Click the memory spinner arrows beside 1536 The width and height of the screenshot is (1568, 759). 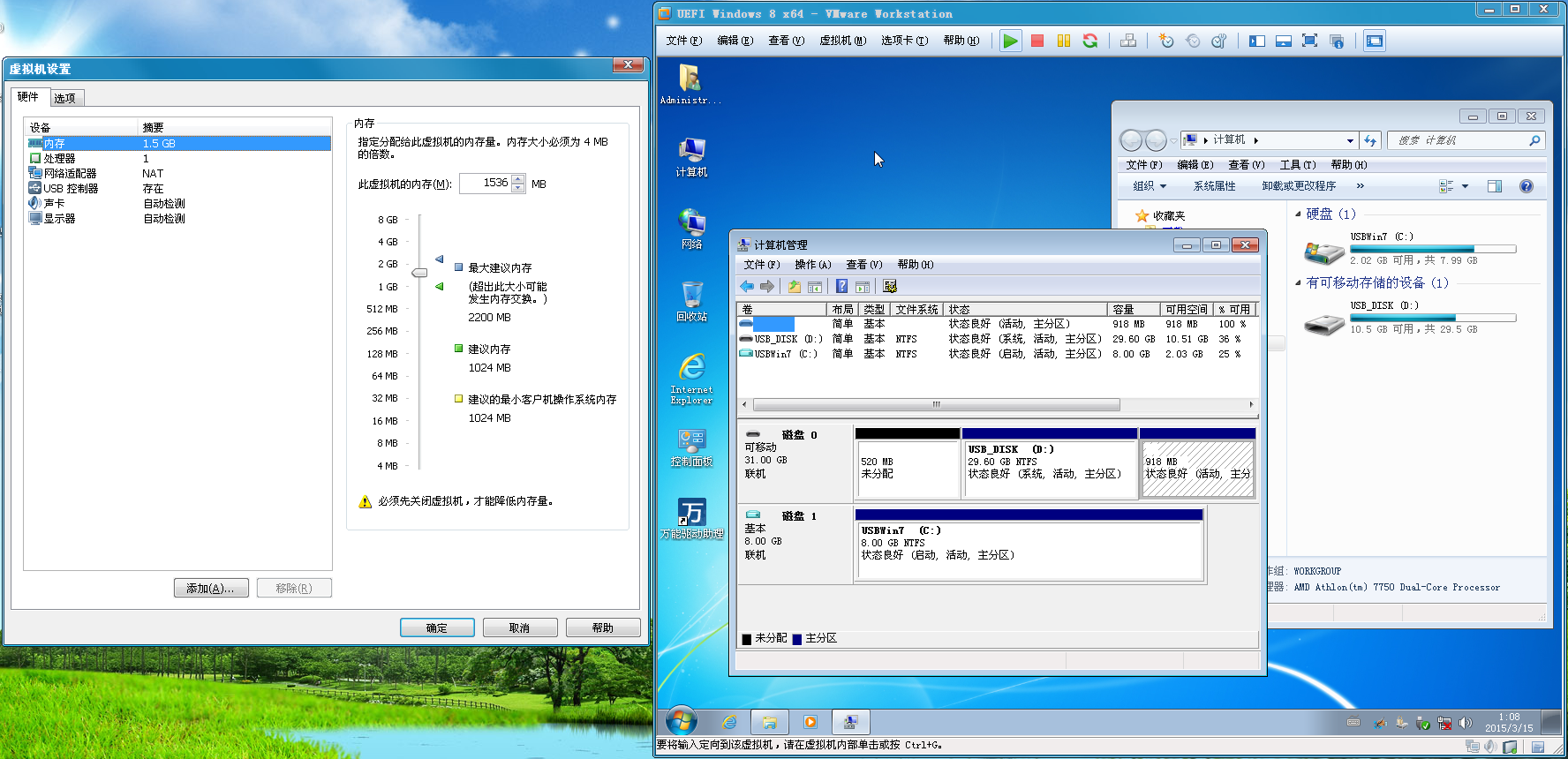click(x=518, y=184)
